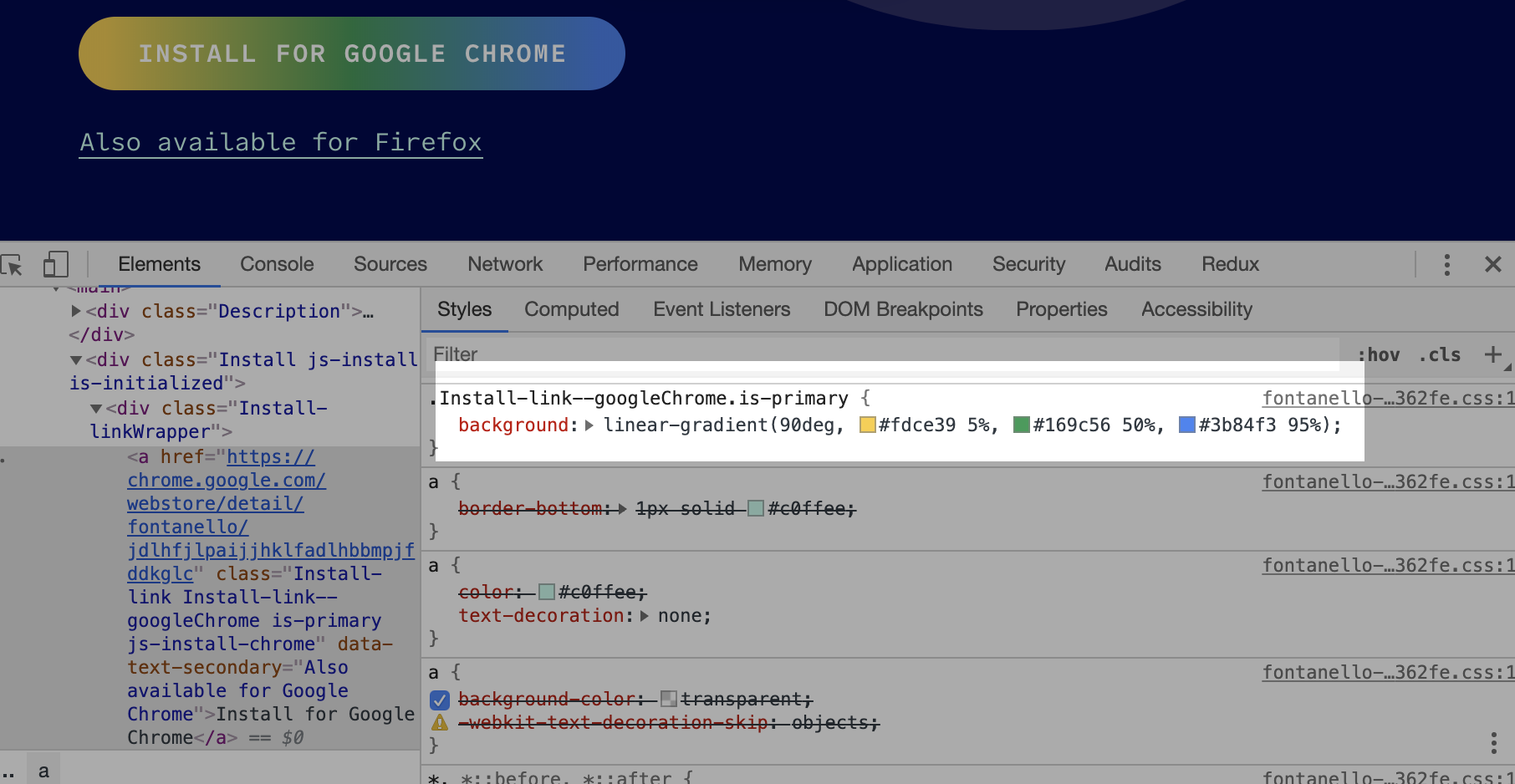This screenshot has width=1515, height=784.
Task: Toggle the device toolbar icon
Action: 55,265
